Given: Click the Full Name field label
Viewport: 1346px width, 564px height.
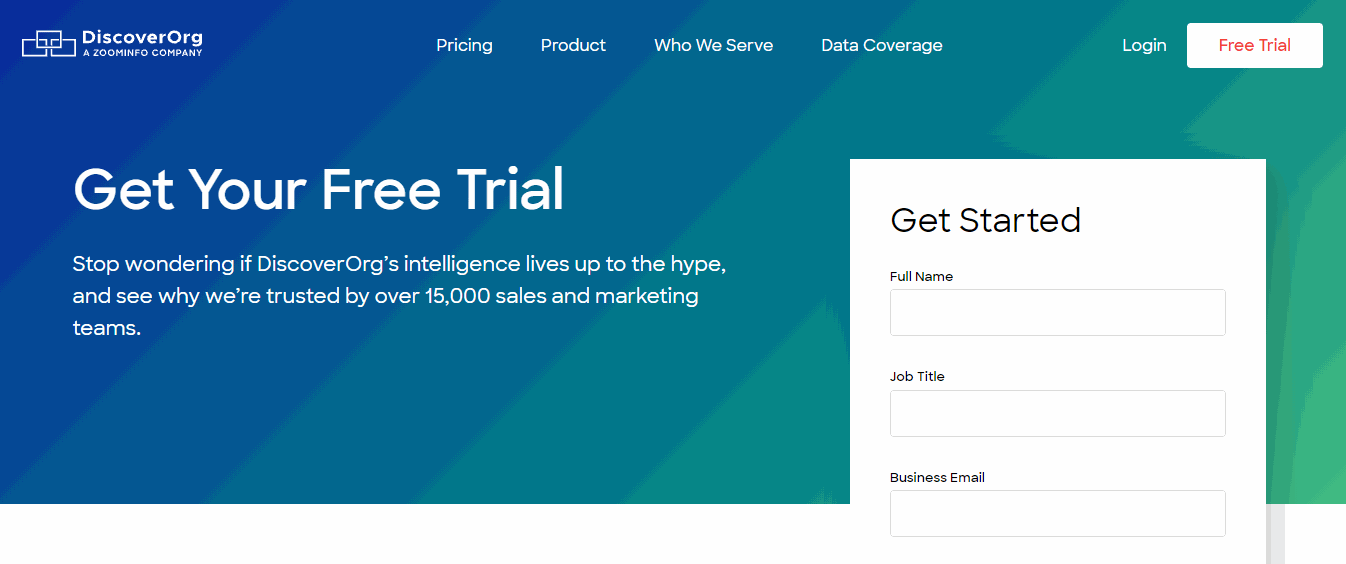Looking at the screenshot, I should [921, 276].
